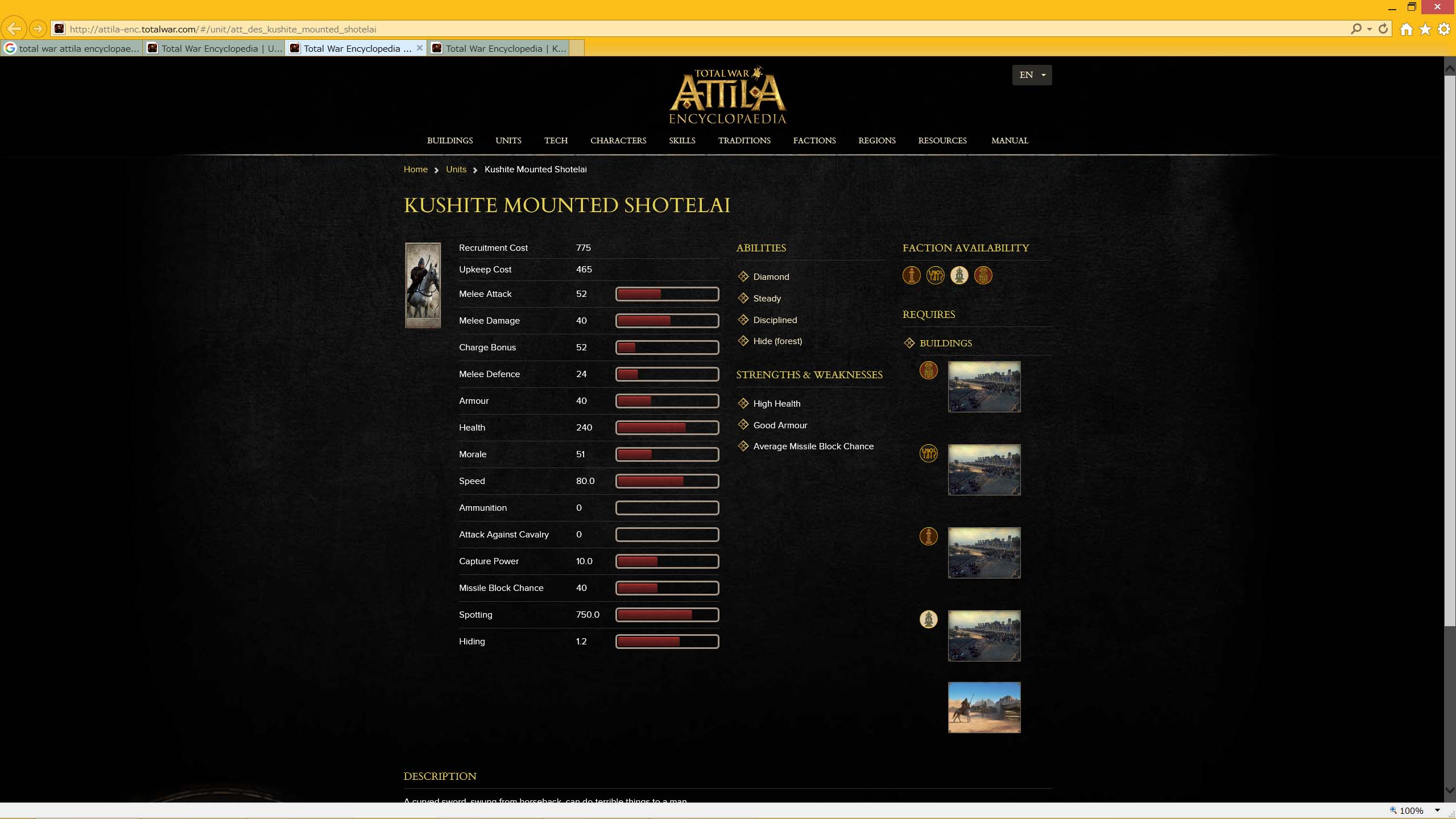Image resolution: width=1456 pixels, height=819 pixels.
Task: Click the Total War Attila Encyclopaedia logo
Action: point(727,95)
